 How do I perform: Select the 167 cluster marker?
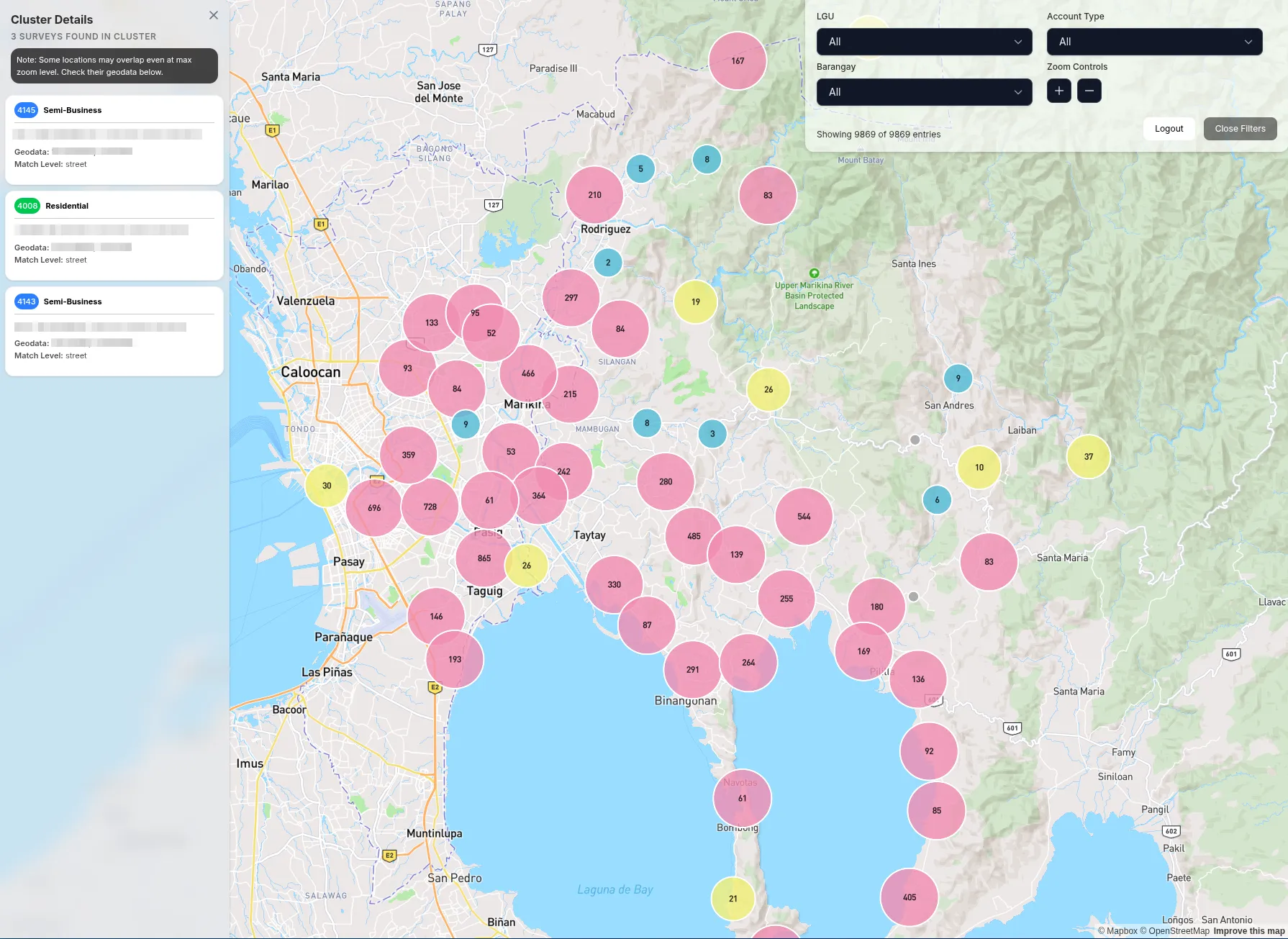click(x=738, y=61)
